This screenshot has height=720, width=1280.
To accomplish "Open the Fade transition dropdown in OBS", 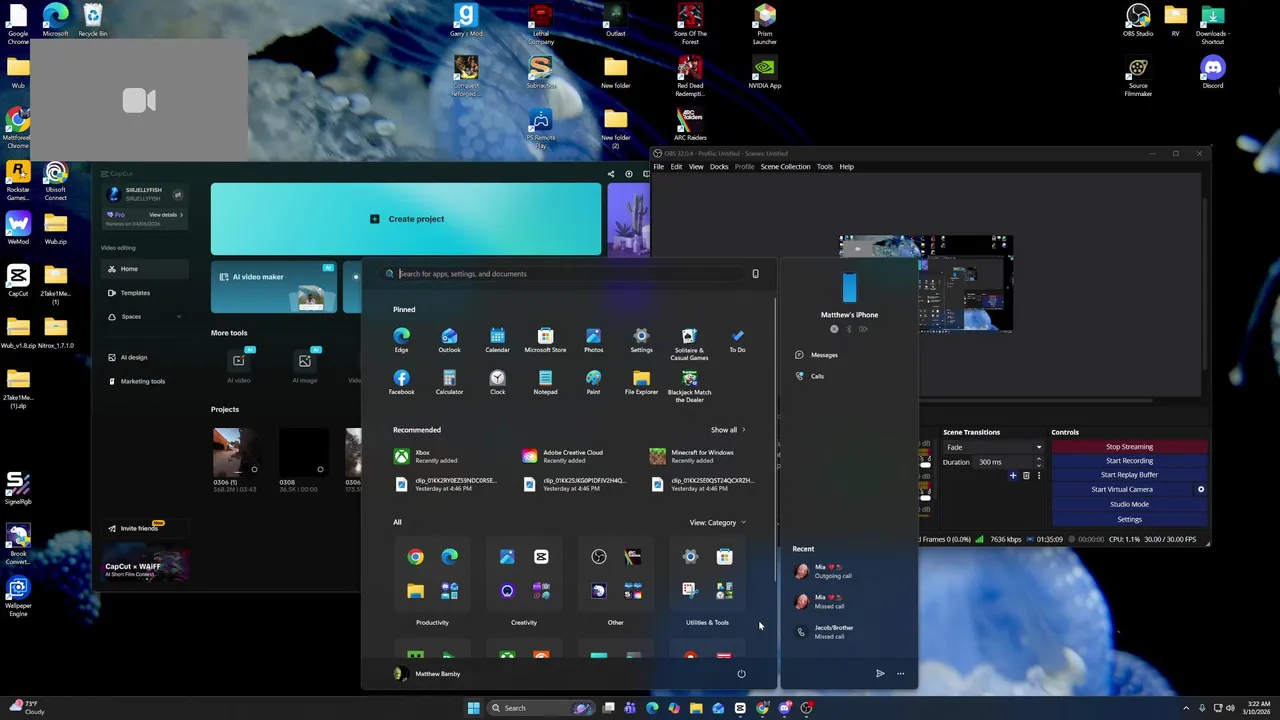I will [x=994, y=447].
